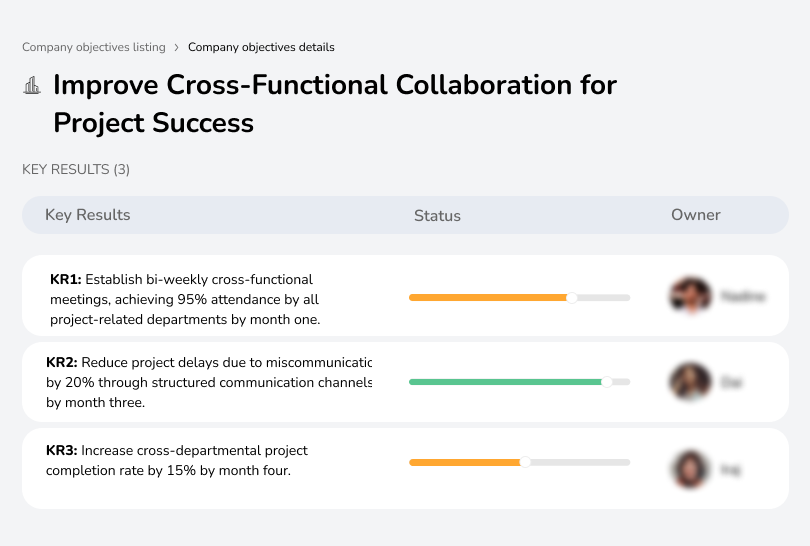Click the breadcrumb chevron separator arrow

tap(177, 47)
